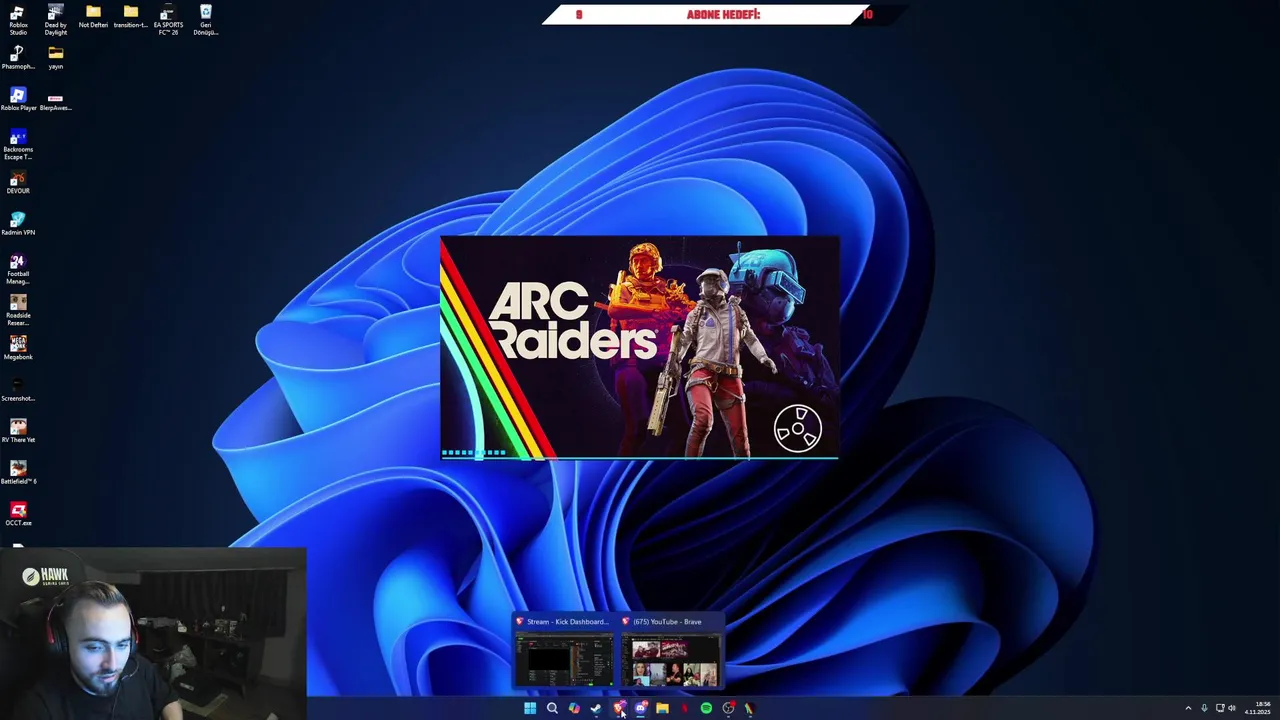This screenshot has height=720, width=1280.
Task: Open the Roadside Research shortcut
Action: (18, 311)
